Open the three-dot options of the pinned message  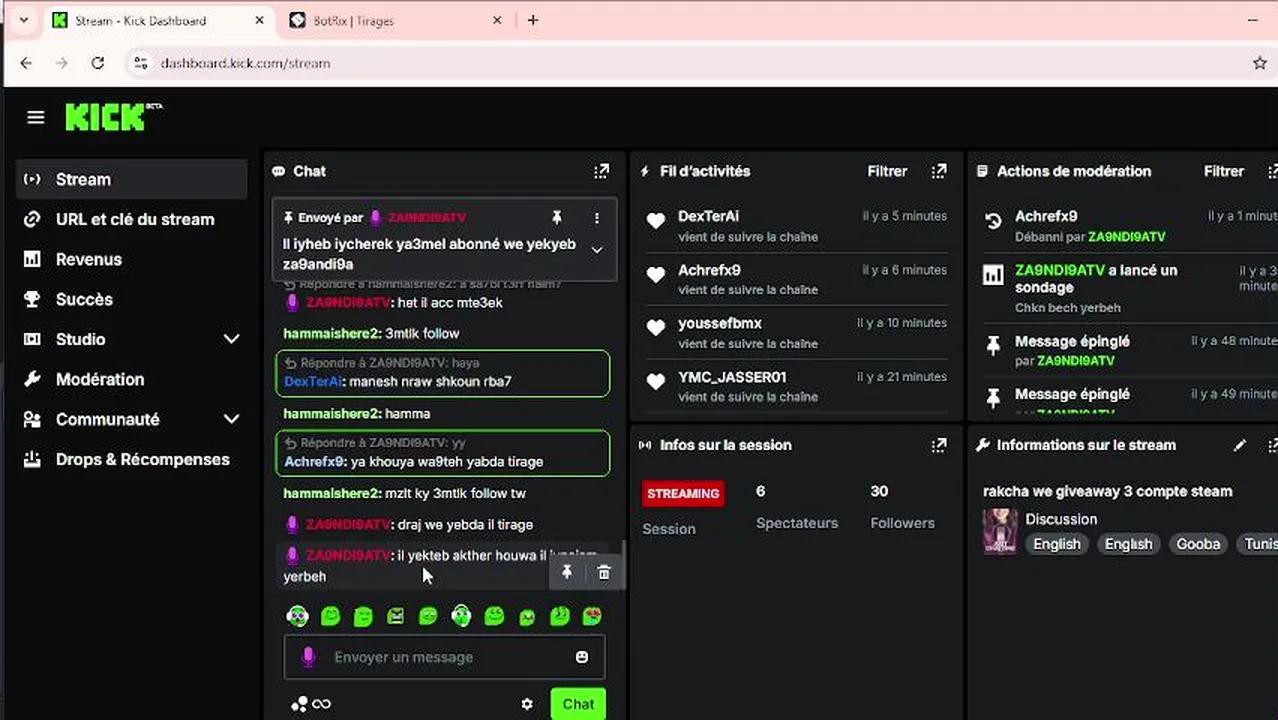597,218
